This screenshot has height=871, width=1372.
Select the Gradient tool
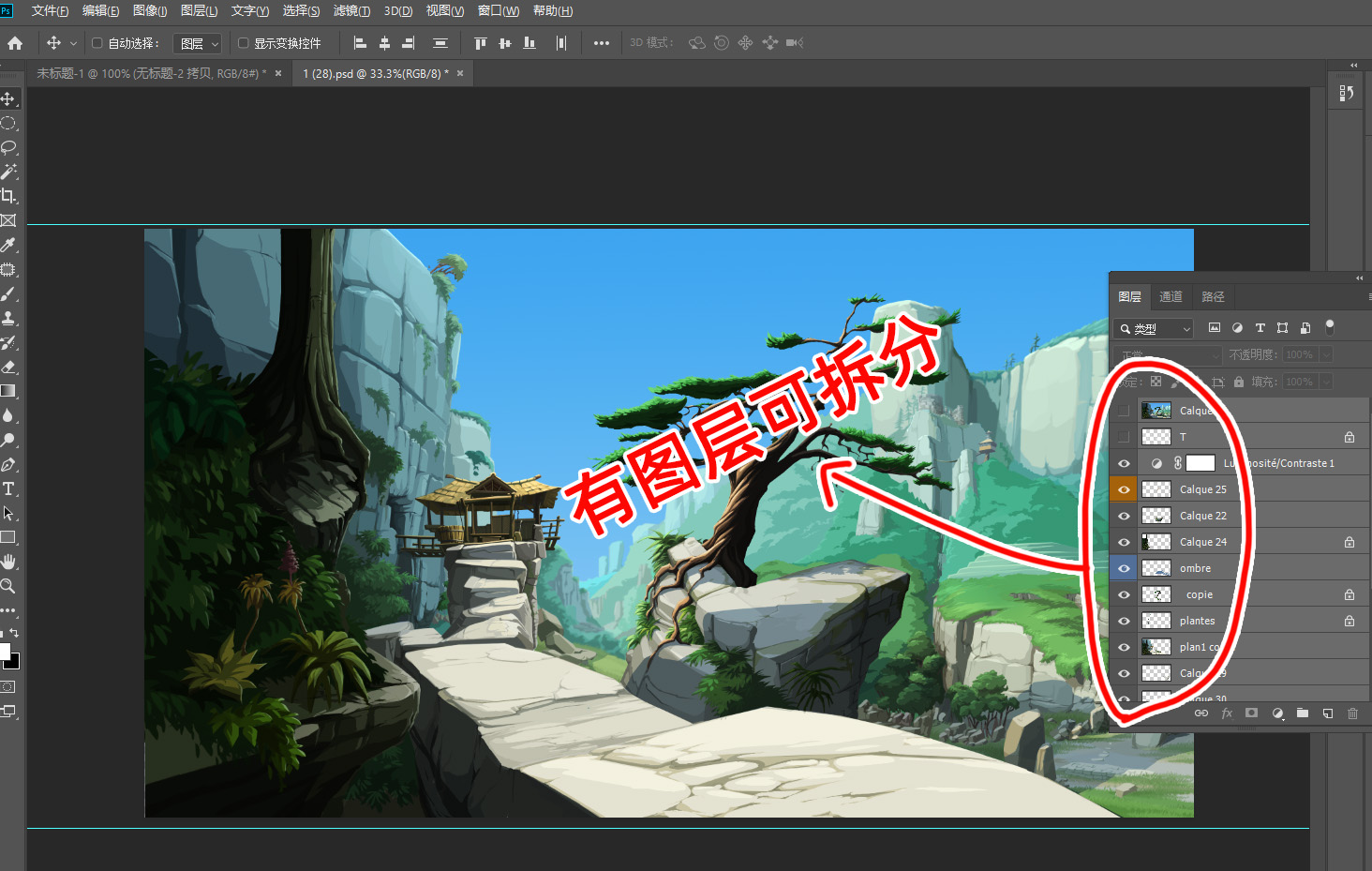pos(7,391)
